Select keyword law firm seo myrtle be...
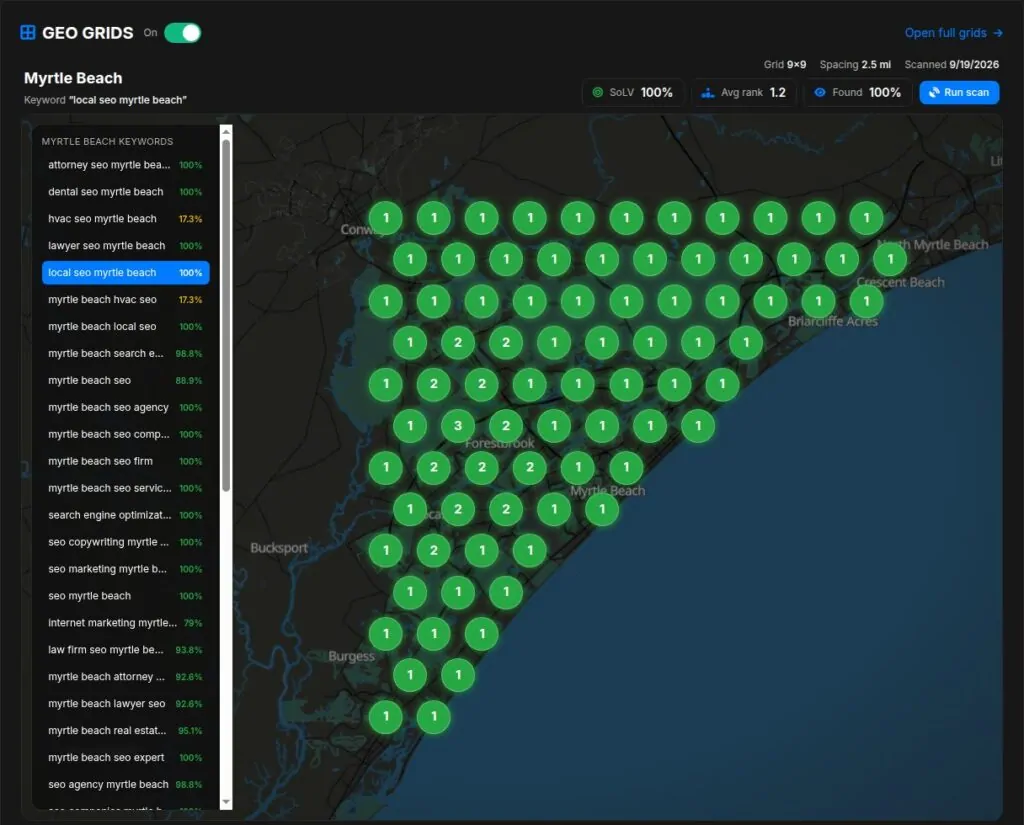 pyautogui.click(x=125, y=650)
